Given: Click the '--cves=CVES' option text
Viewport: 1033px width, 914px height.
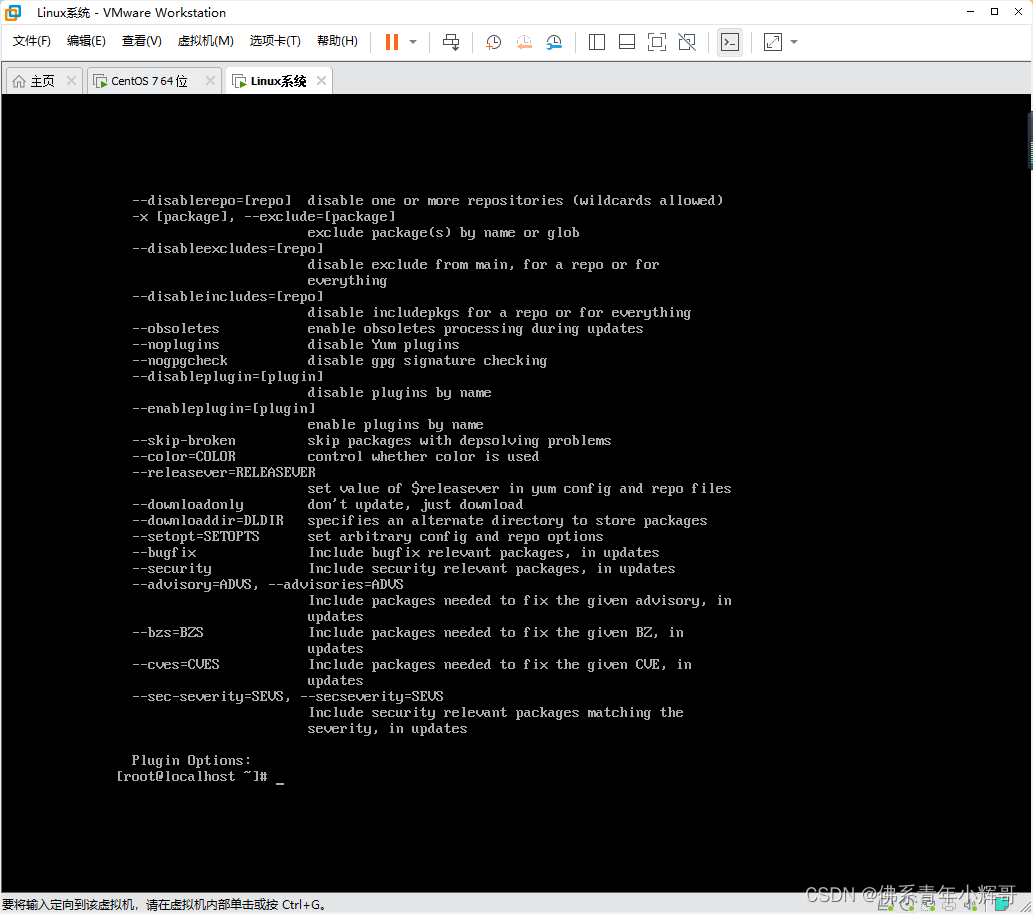Looking at the screenshot, I should pyautogui.click(x=176, y=664).
